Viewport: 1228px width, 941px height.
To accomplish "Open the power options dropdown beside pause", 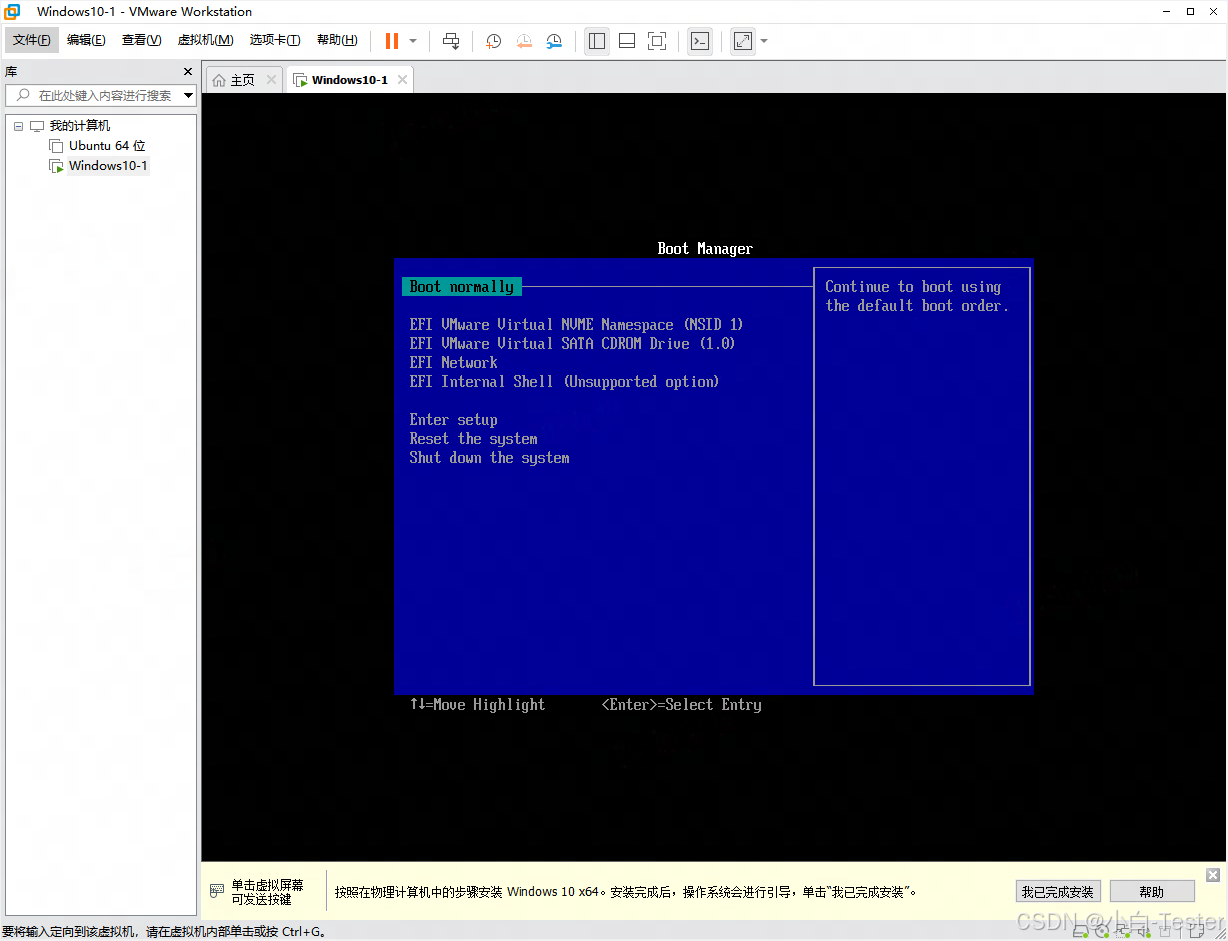I will point(413,41).
